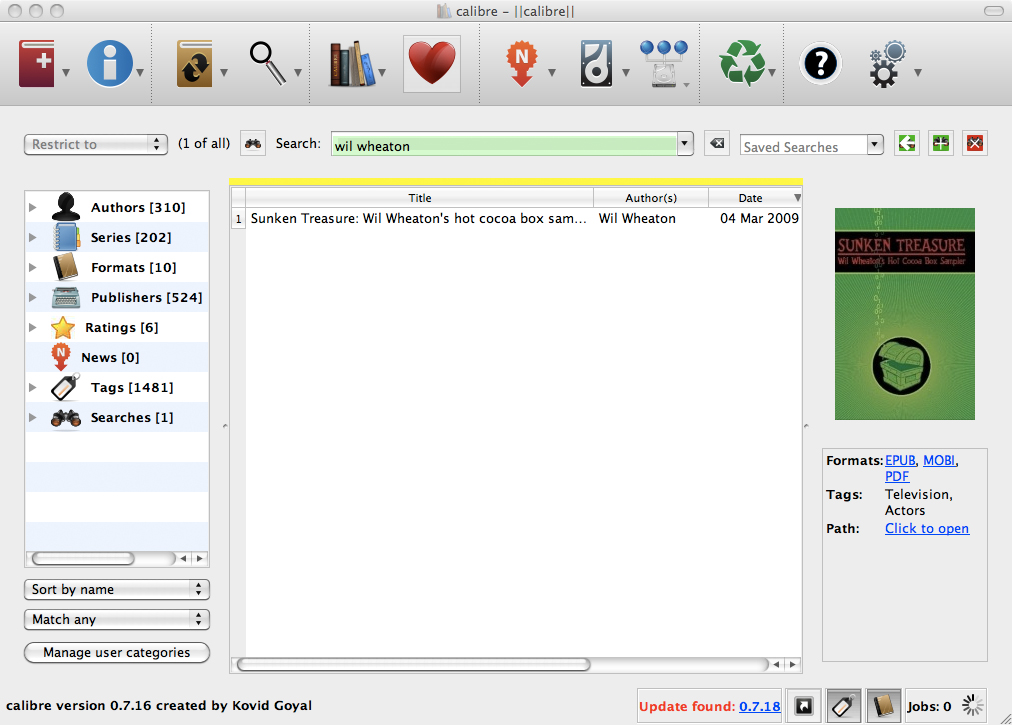Open Help via the question mark icon
The image size is (1012, 725).
click(x=820, y=66)
